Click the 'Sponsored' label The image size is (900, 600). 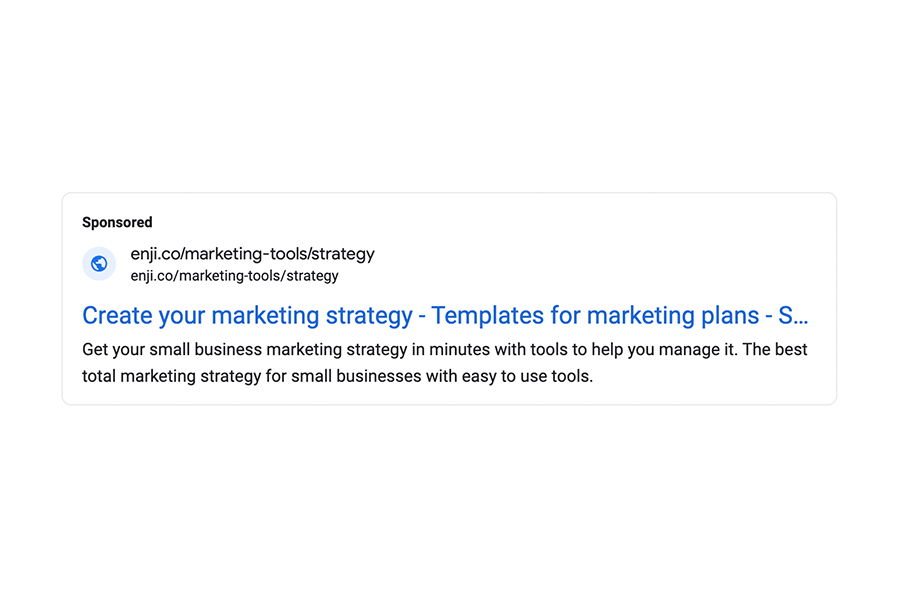tap(117, 222)
